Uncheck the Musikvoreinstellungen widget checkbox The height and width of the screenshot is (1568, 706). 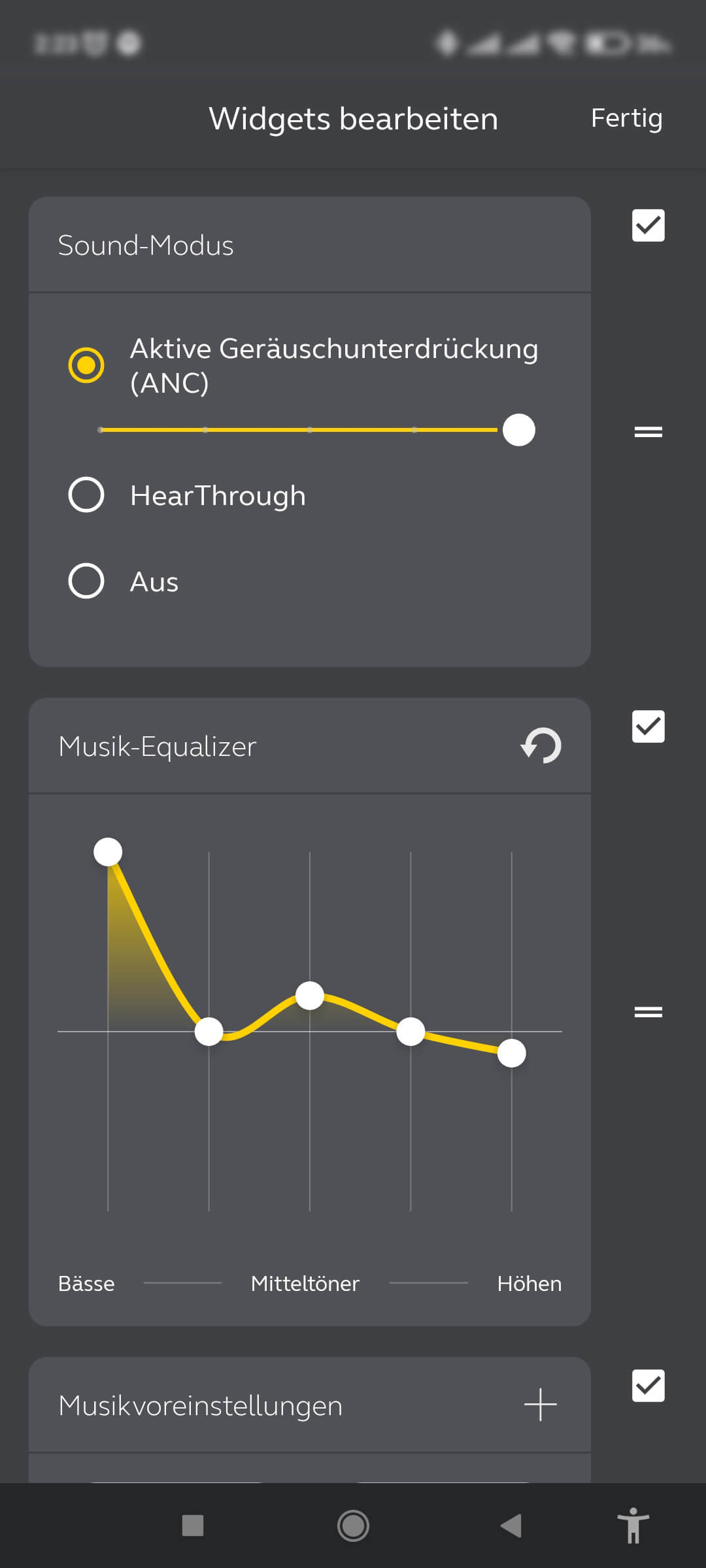tap(648, 1386)
